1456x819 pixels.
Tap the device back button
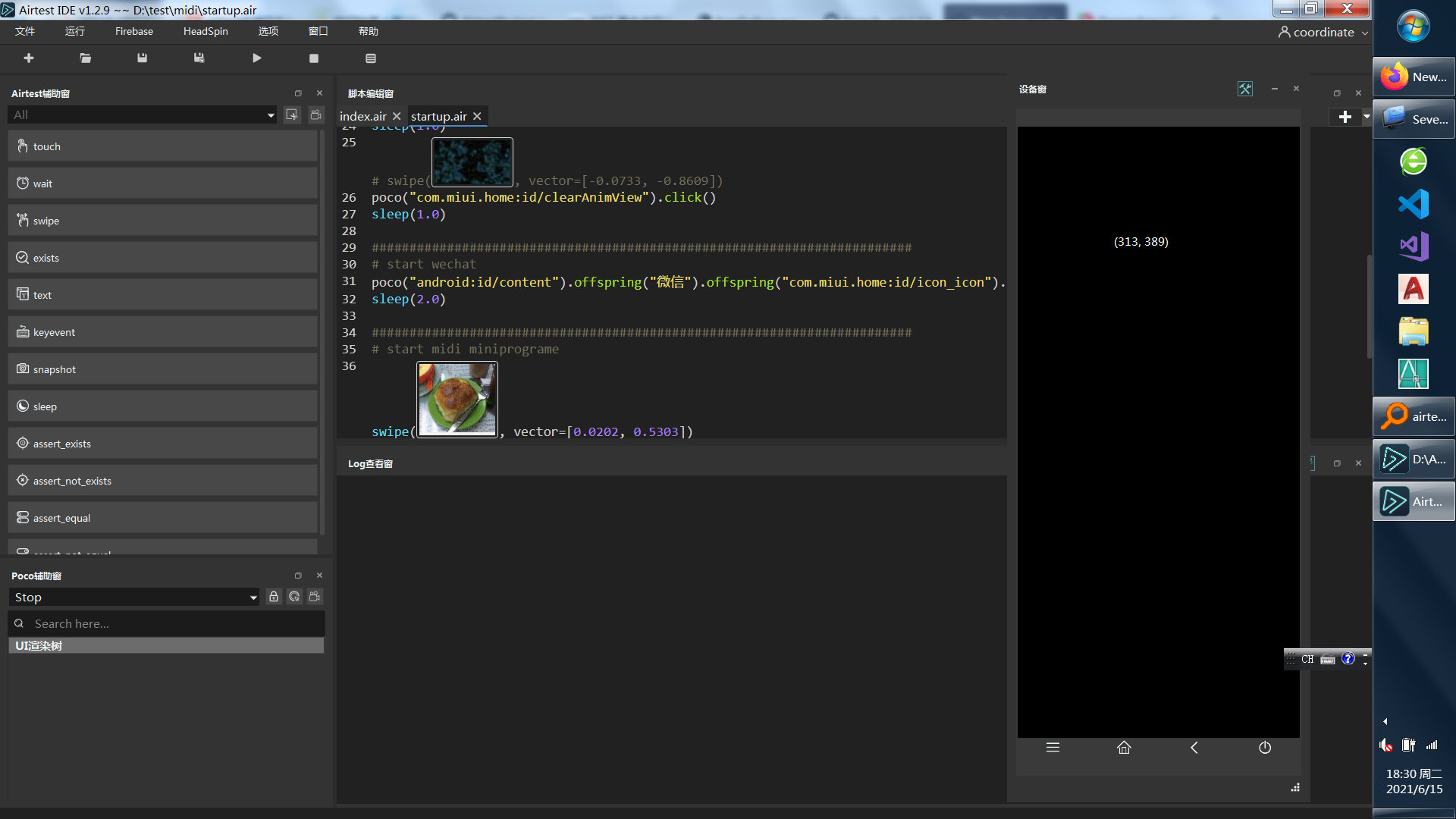(1194, 748)
